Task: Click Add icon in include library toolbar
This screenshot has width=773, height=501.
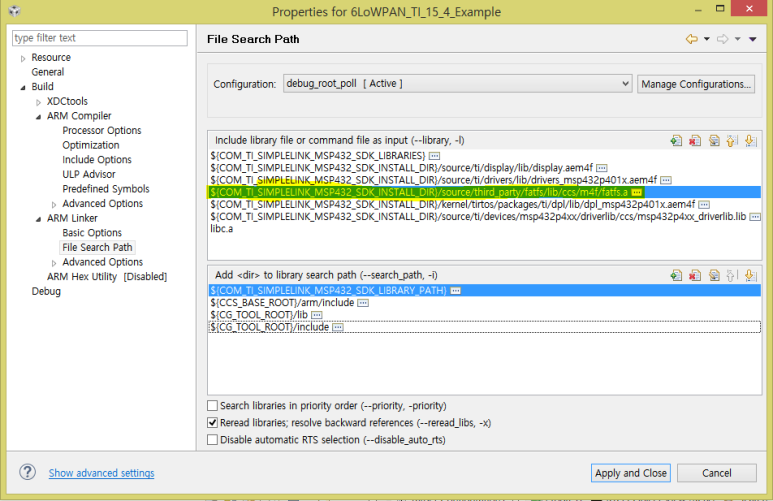Action: 677,142
